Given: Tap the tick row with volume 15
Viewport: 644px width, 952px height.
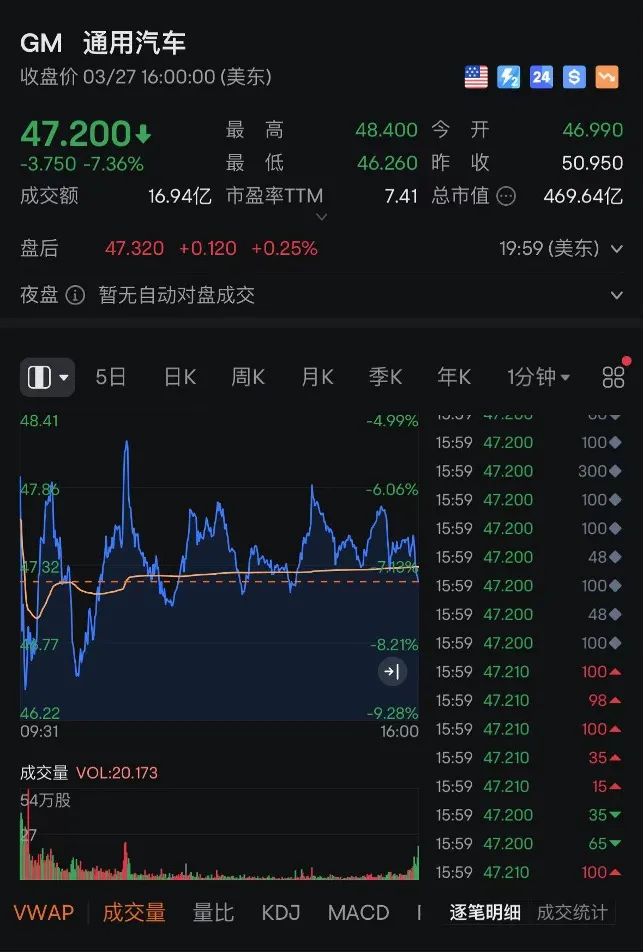Looking at the screenshot, I should pyautogui.click(x=528, y=786).
